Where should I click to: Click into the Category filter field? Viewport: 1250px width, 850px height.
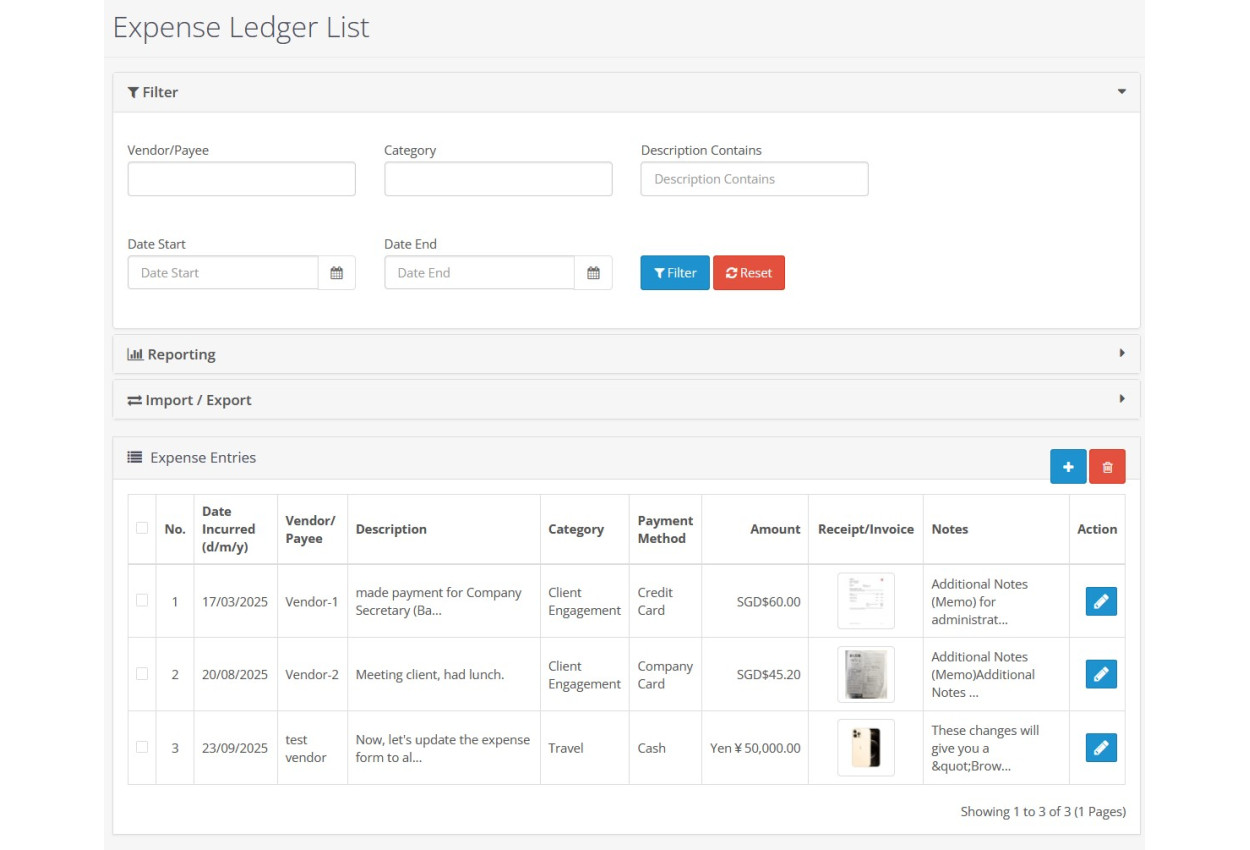(x=498, y=179)
